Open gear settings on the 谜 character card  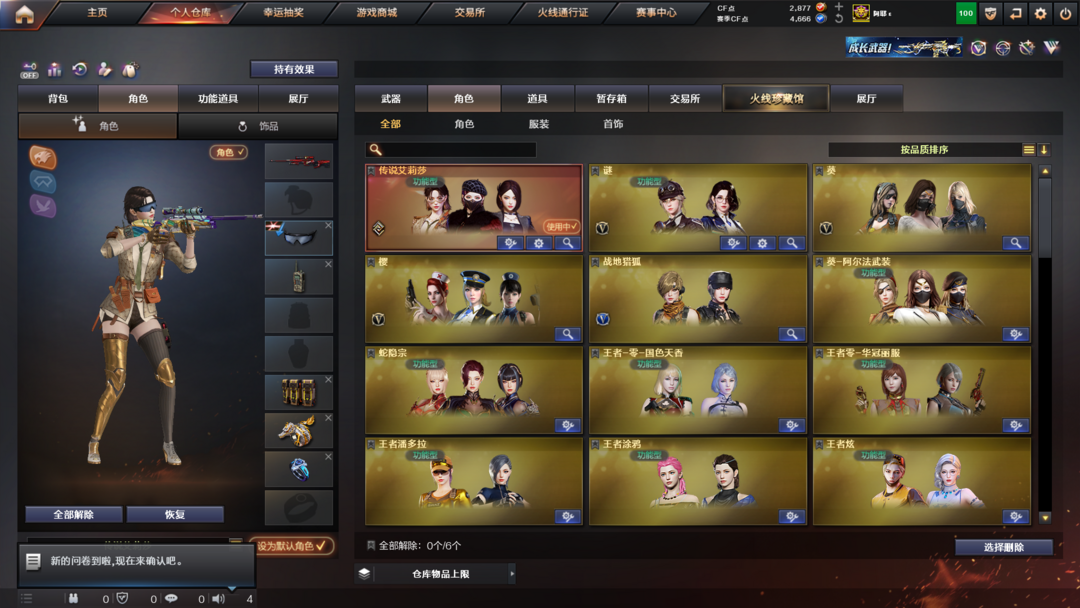[x=762, y=243]
